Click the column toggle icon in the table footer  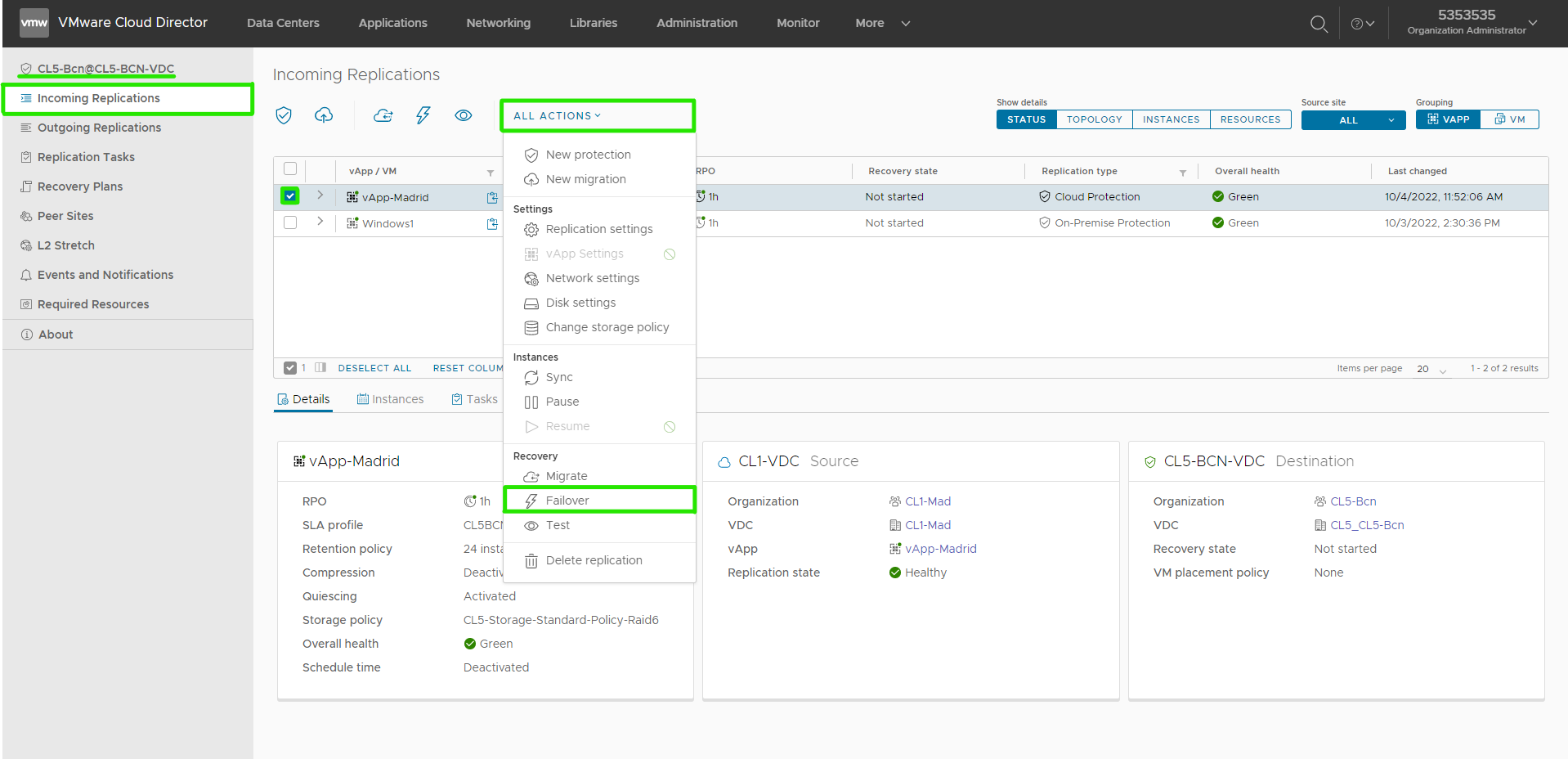tap(320, 368)
